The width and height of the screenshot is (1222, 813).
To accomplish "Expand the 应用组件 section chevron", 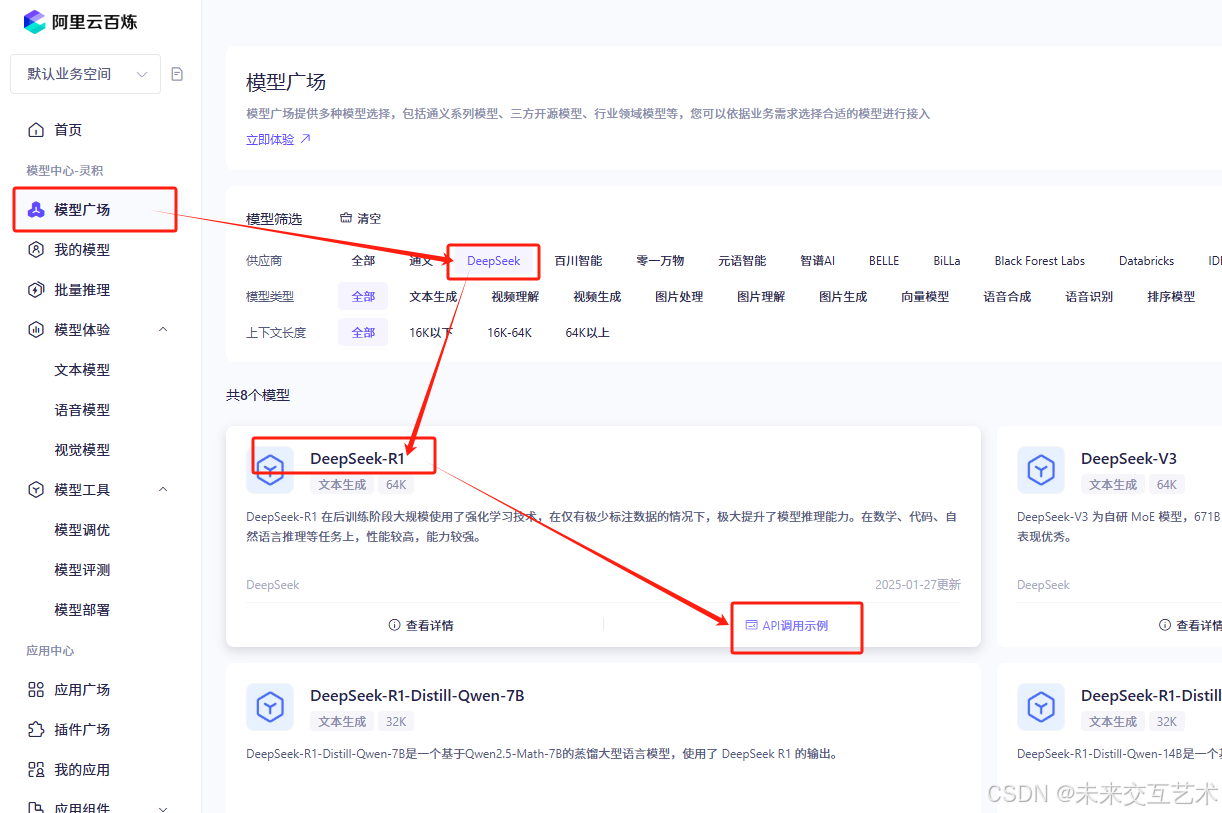I will [163, 808].
